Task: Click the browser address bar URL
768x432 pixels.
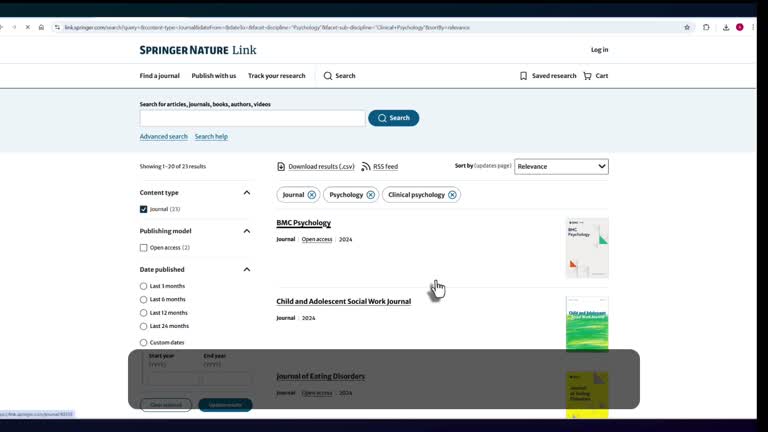Action: (x=267, y=27)
